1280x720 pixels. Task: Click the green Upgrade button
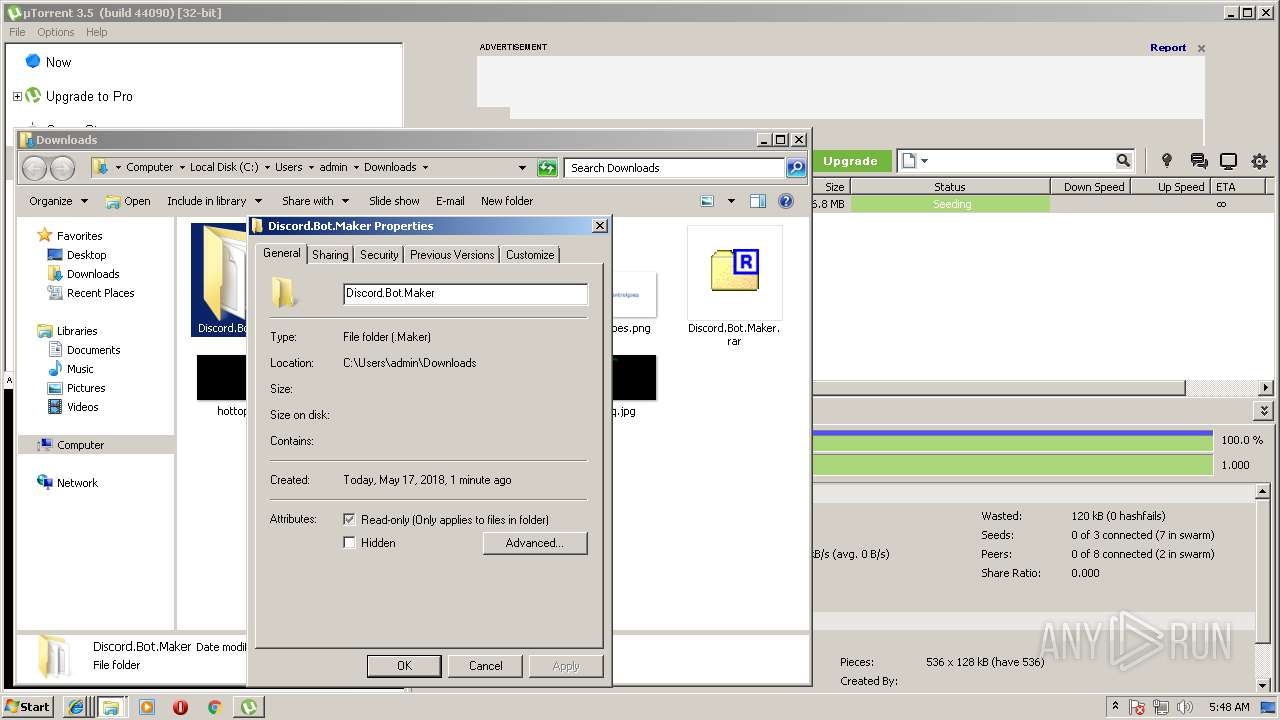click(x=850, y=161)
